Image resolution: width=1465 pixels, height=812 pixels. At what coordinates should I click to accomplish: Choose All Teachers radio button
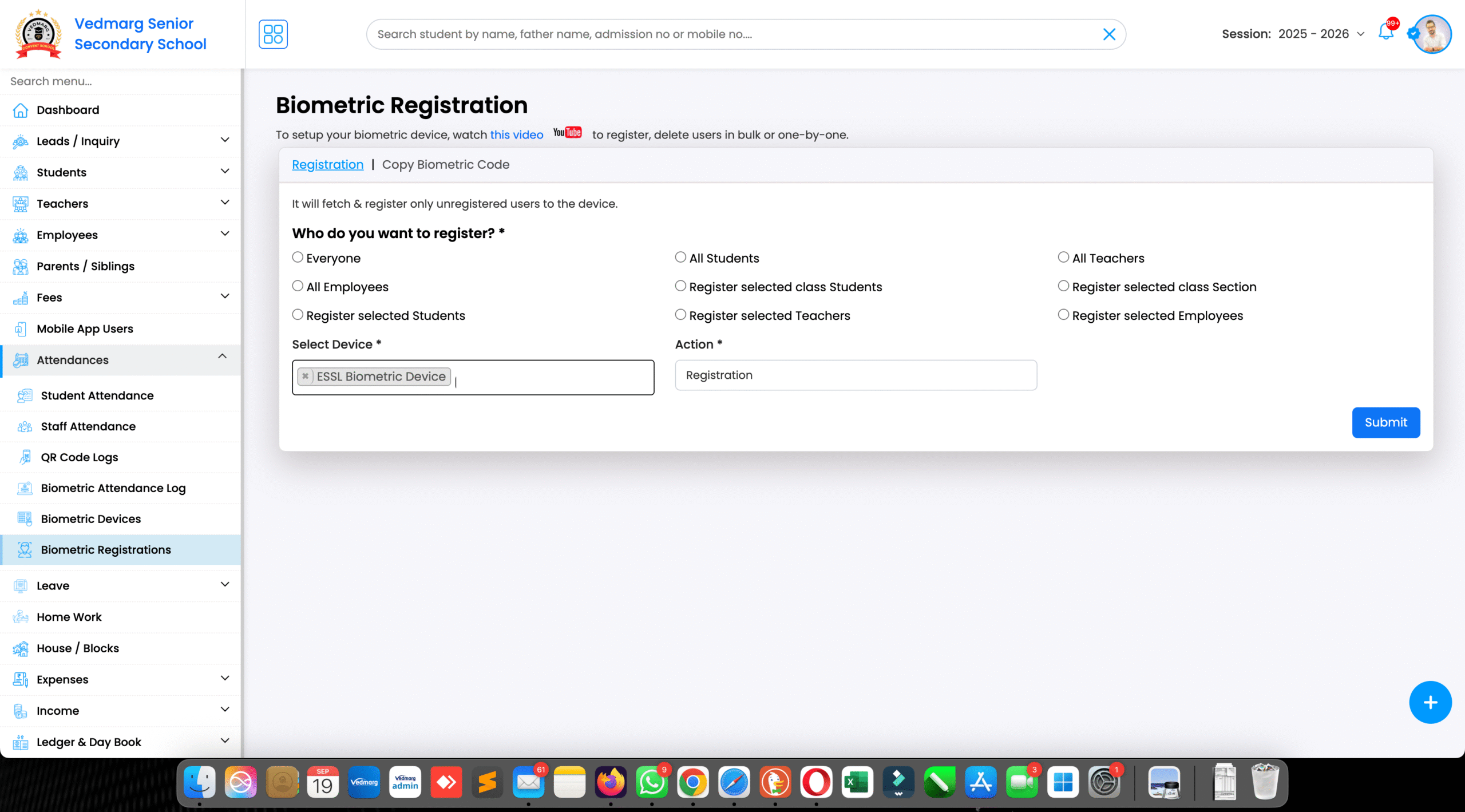pyautogui.click(x=1063, y=258)
